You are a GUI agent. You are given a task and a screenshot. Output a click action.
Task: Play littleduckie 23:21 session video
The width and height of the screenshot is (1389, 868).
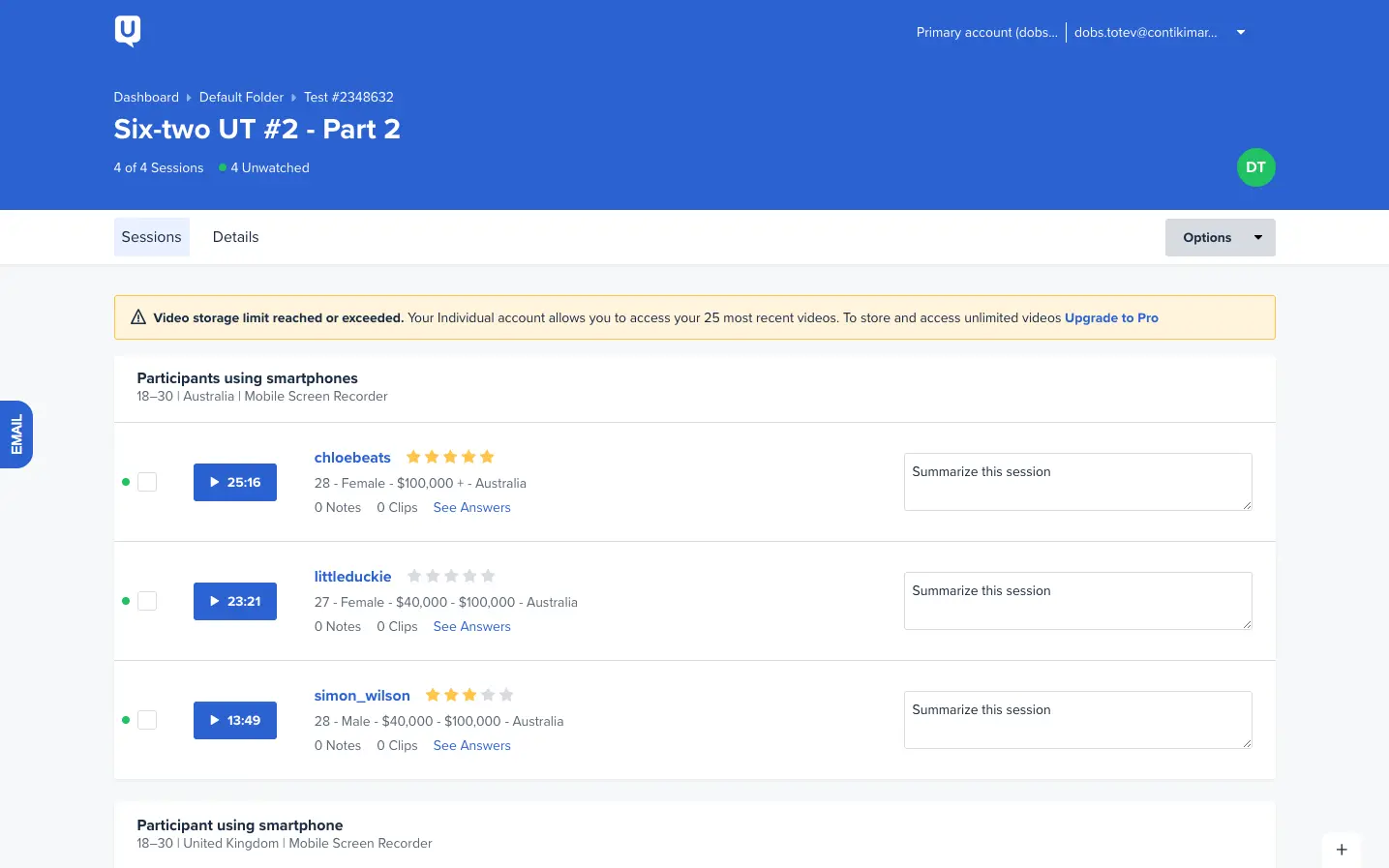tap(235, 601)
